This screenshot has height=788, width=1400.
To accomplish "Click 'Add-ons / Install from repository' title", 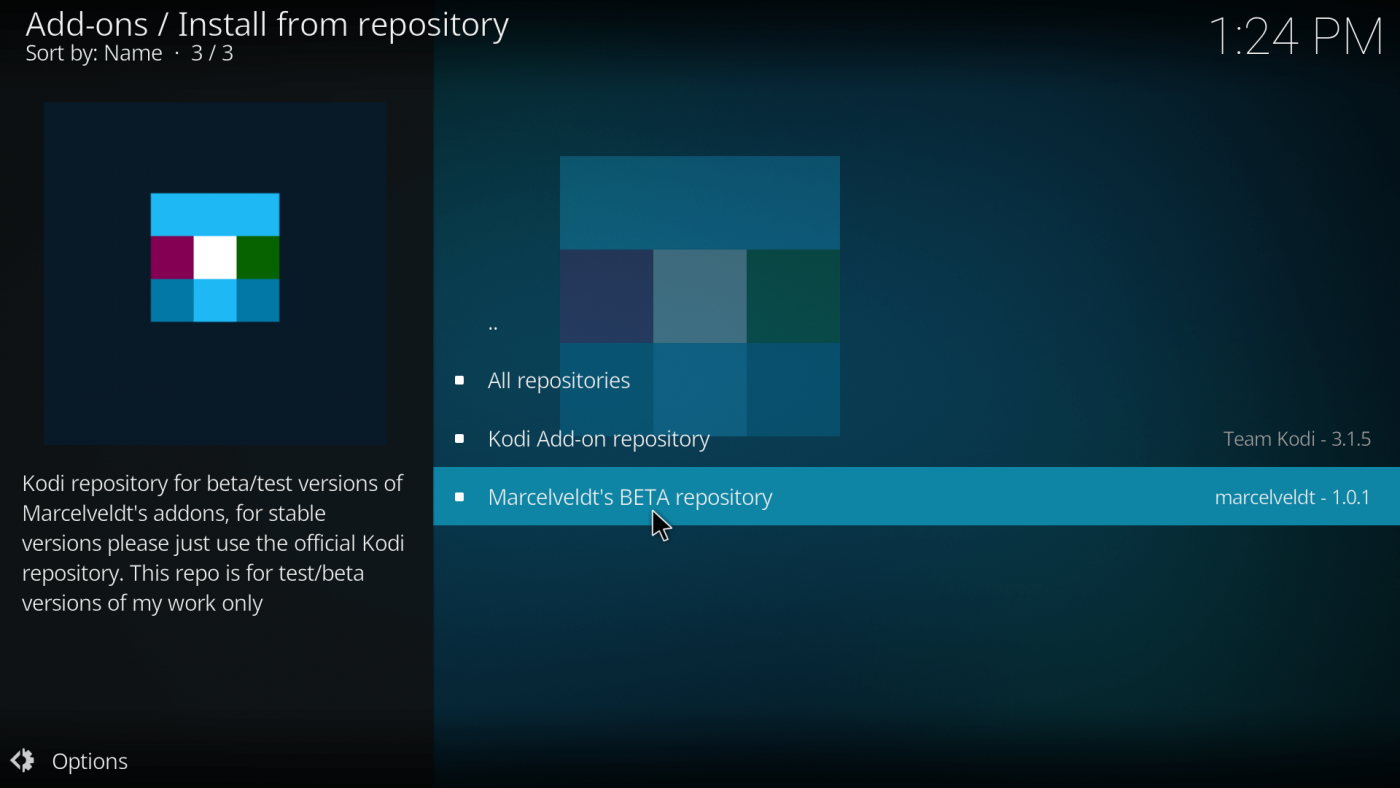I will (267, 24).
